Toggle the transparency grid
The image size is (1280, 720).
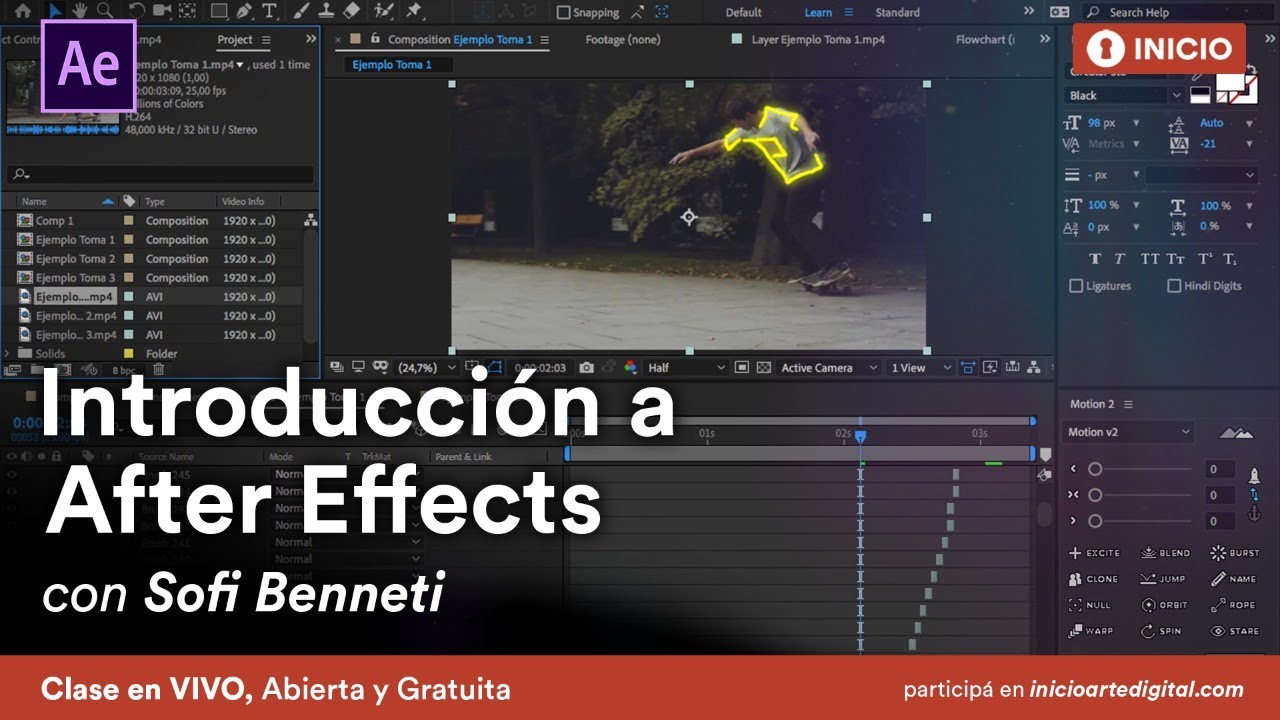pos(764,368)
